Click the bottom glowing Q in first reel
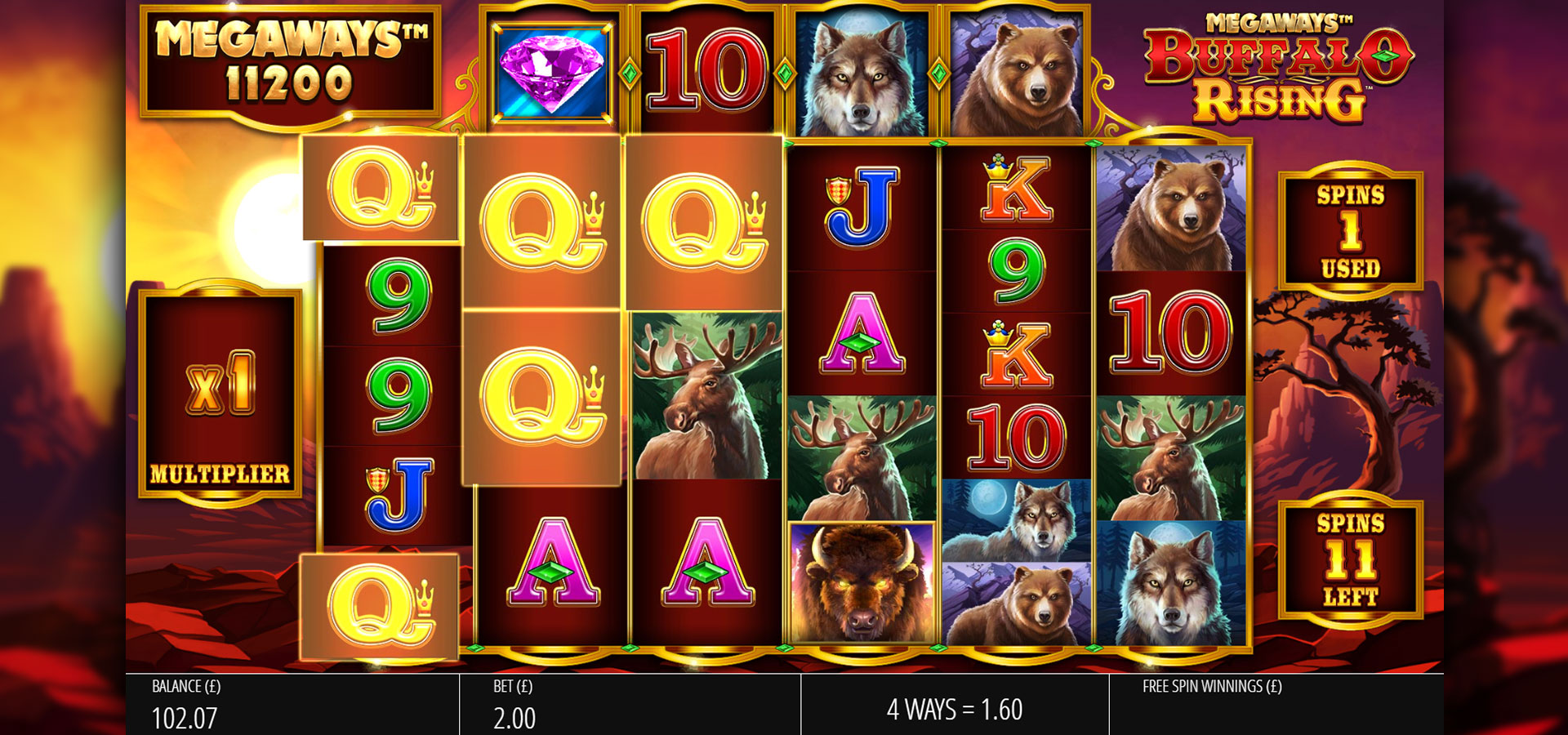Viewport: 1568px width, 735px height. point(379,606)
